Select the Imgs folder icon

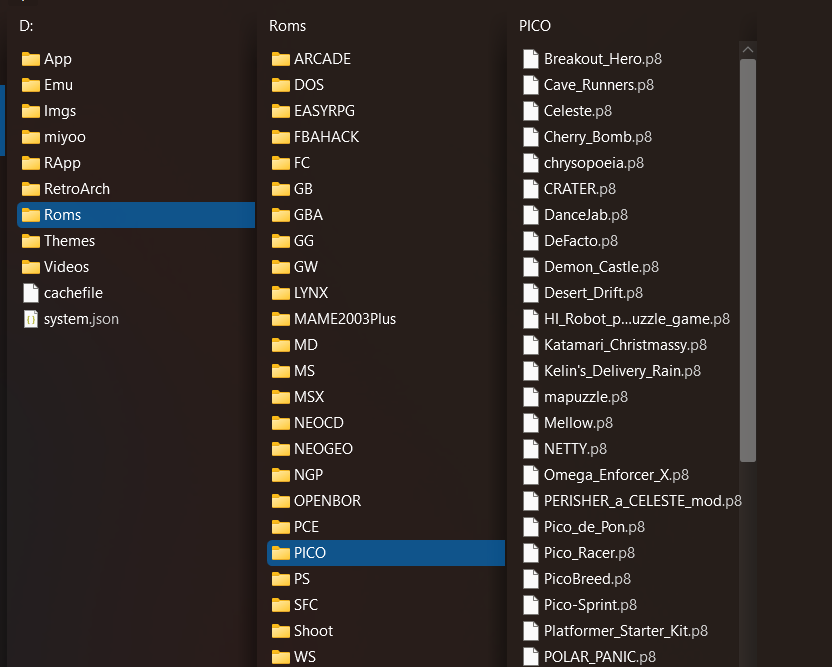point(31,111)
